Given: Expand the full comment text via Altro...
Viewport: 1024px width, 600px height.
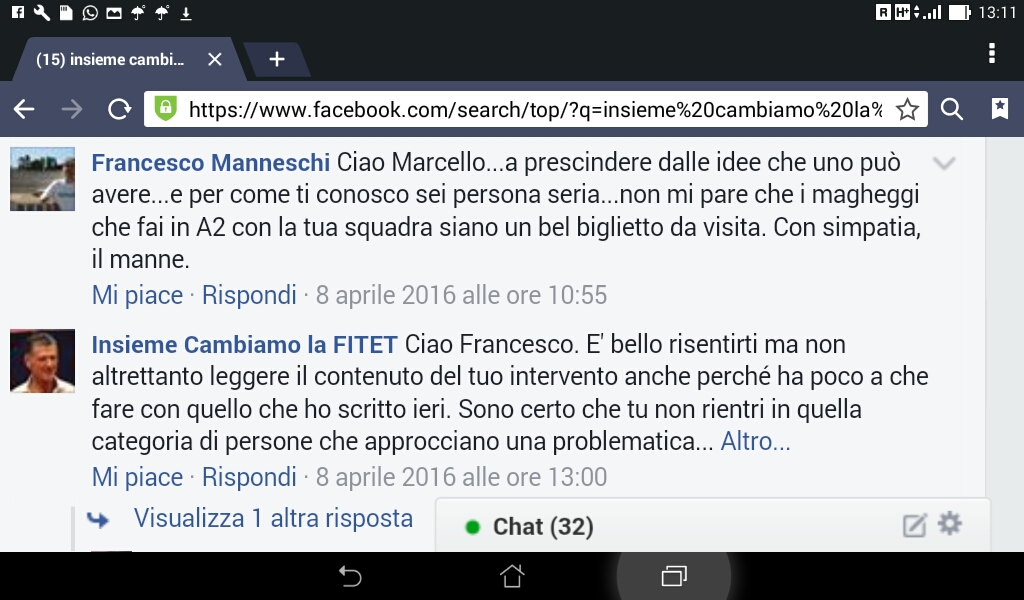Looking at the screenshot, I should [x=756, y=442].
